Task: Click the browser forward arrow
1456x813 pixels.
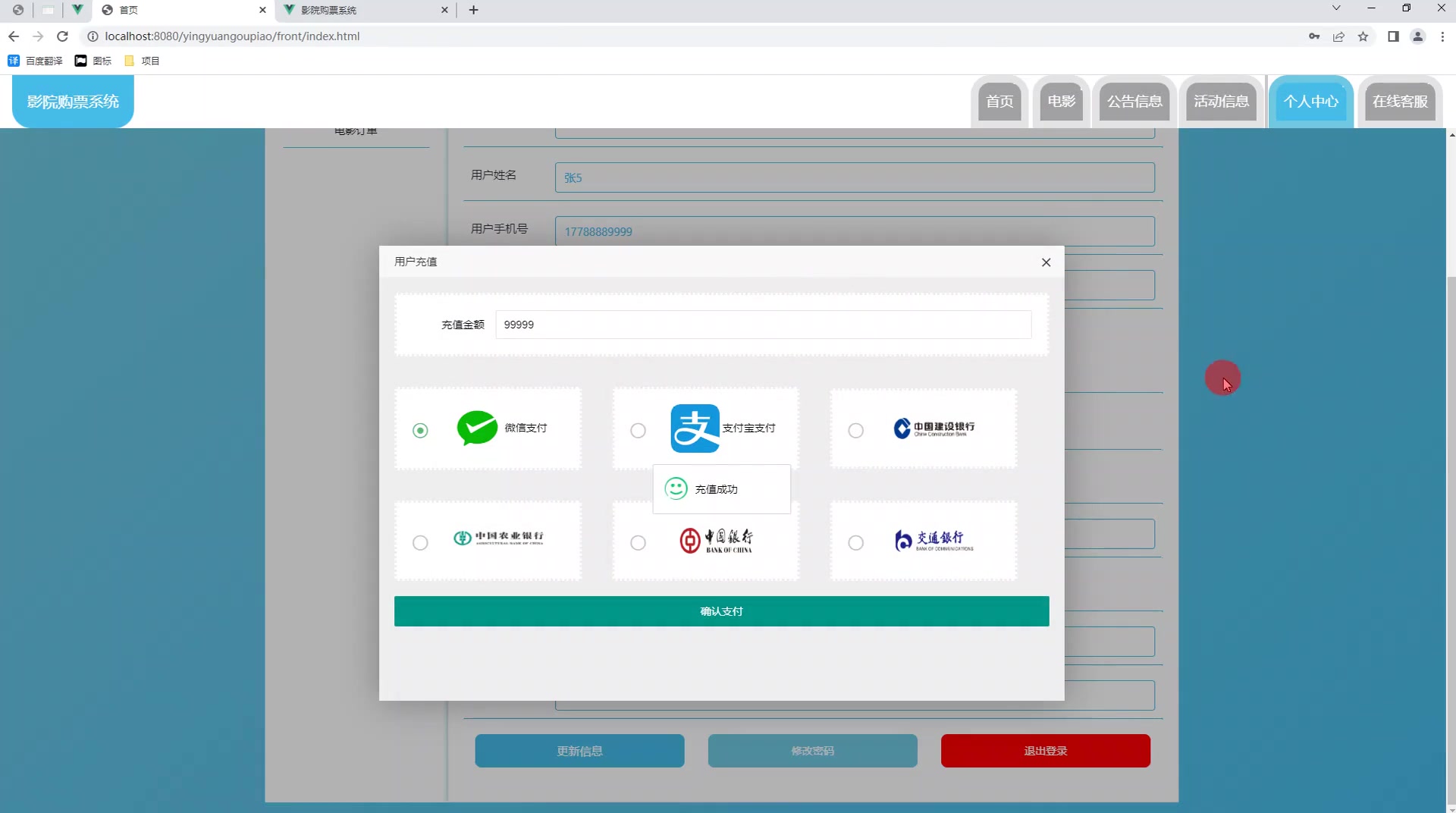Action: click(x=38, y=36)
